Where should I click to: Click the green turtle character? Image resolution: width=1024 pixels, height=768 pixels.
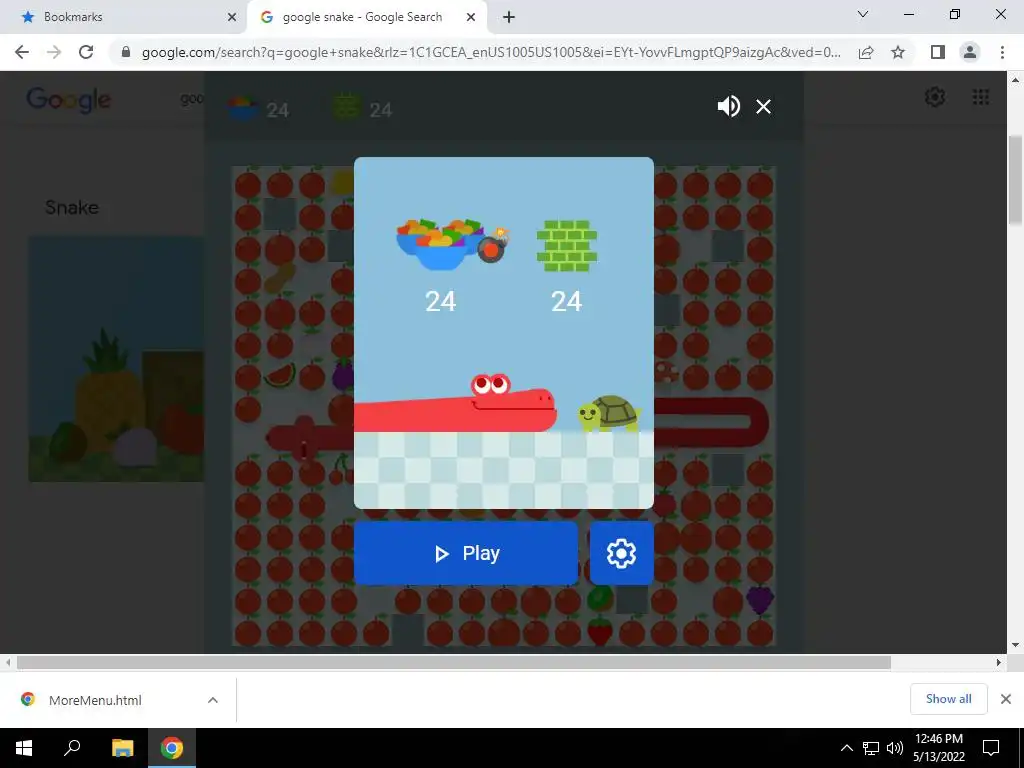609,413
